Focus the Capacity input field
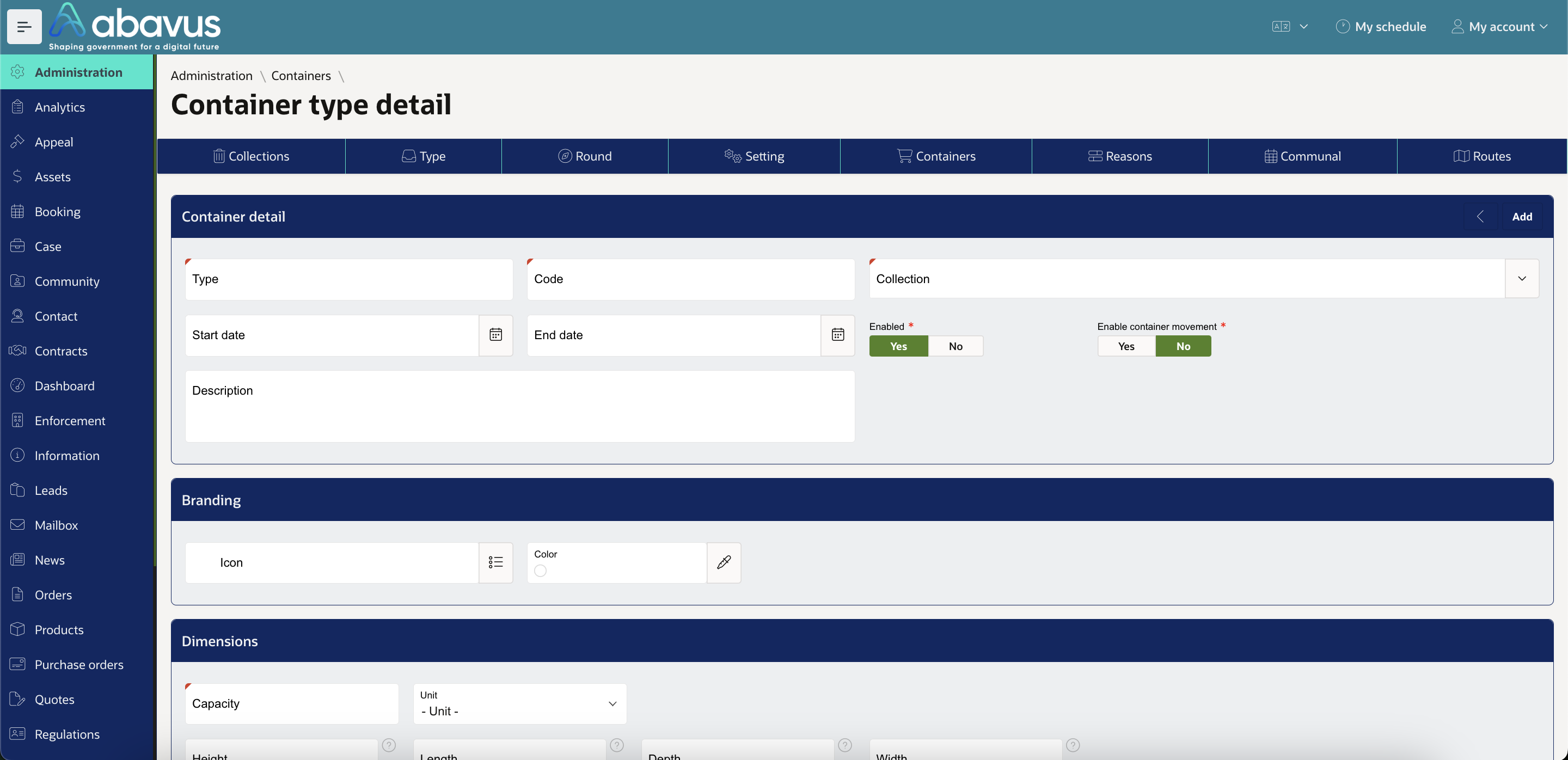The image size is (1568, 760). tap(292, 704)
